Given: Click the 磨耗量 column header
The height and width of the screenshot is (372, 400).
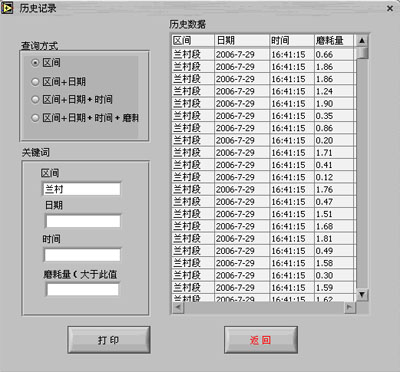Looking at the screenshot, I should [x=334, y=41].
